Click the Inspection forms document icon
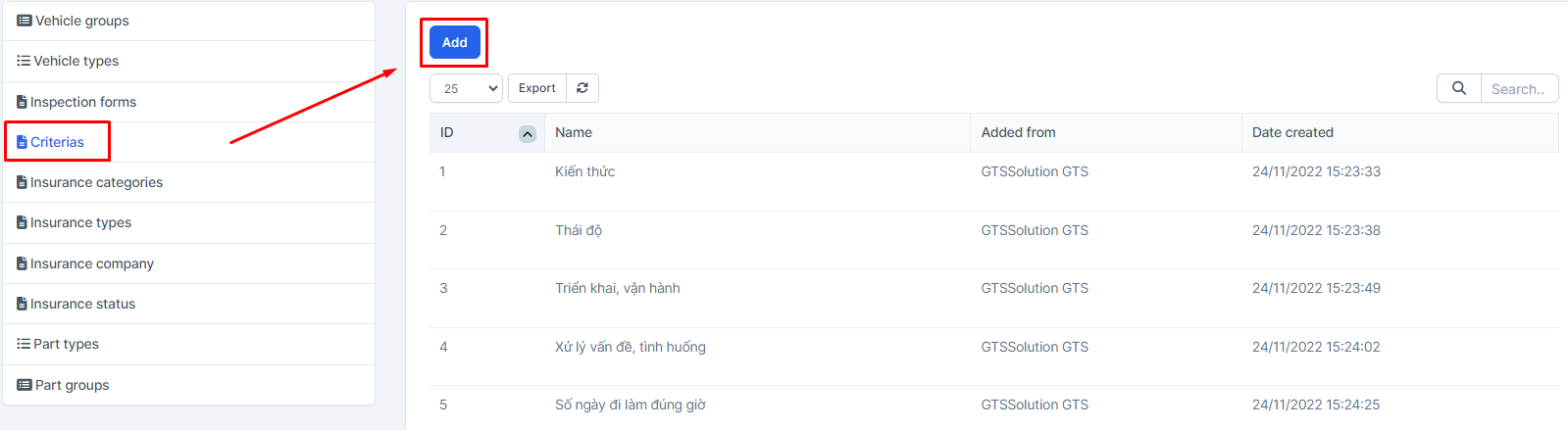Viewport: 1568px width, 430px height. [22, 102]
